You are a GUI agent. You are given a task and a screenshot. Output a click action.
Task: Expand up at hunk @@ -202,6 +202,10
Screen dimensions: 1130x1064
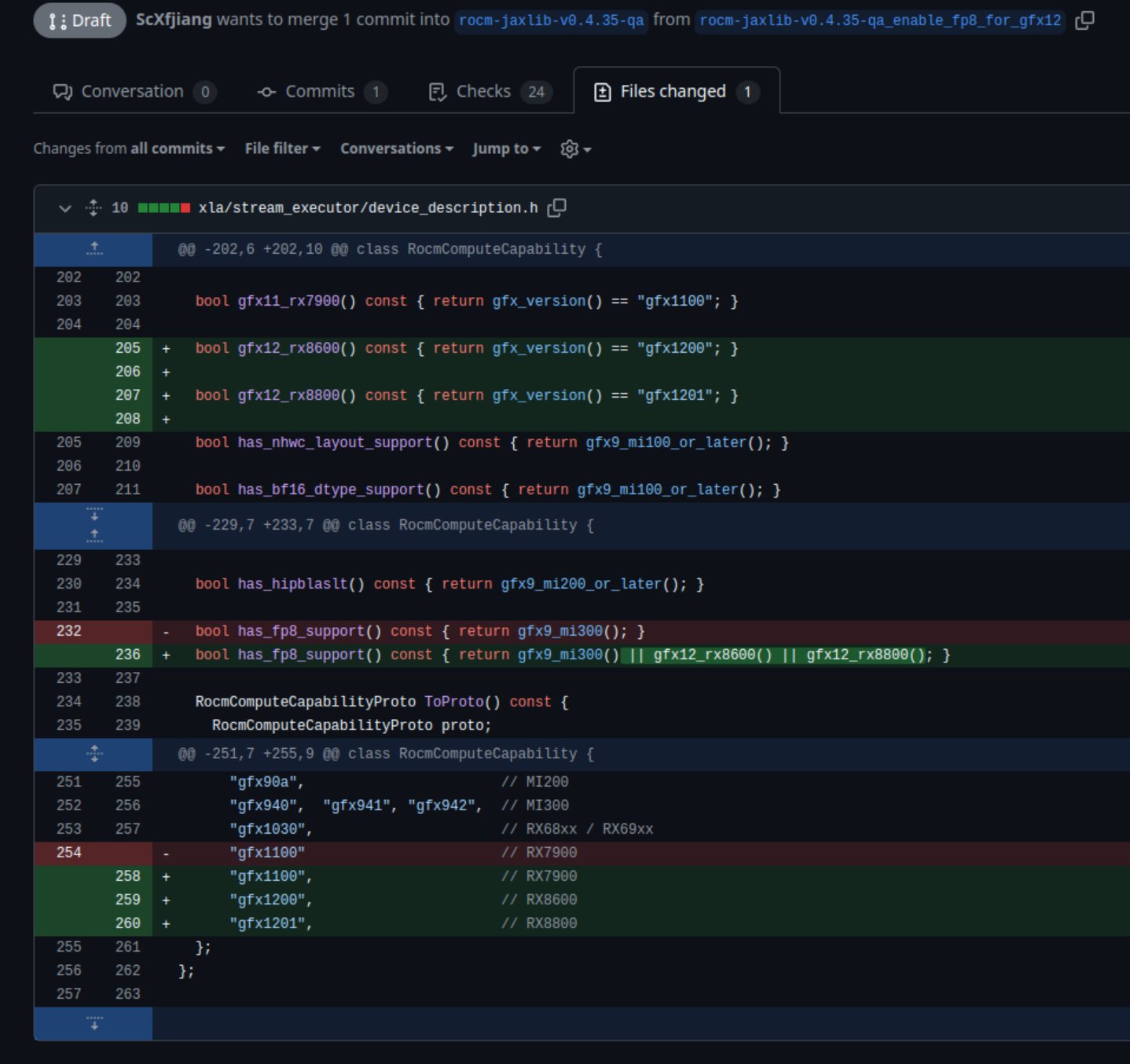coord(94,249)
